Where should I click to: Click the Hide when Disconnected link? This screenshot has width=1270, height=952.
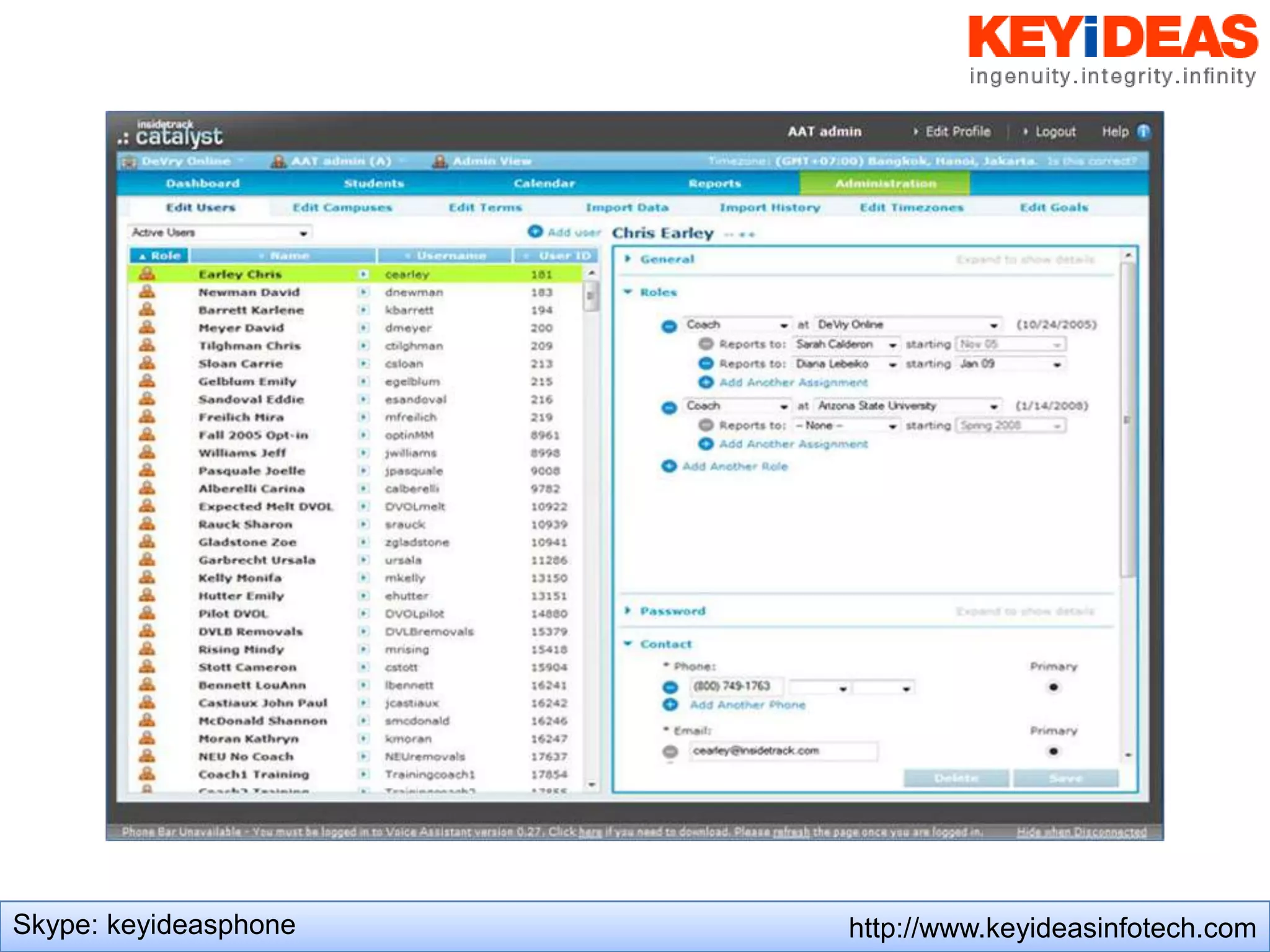pos(1081,832)
